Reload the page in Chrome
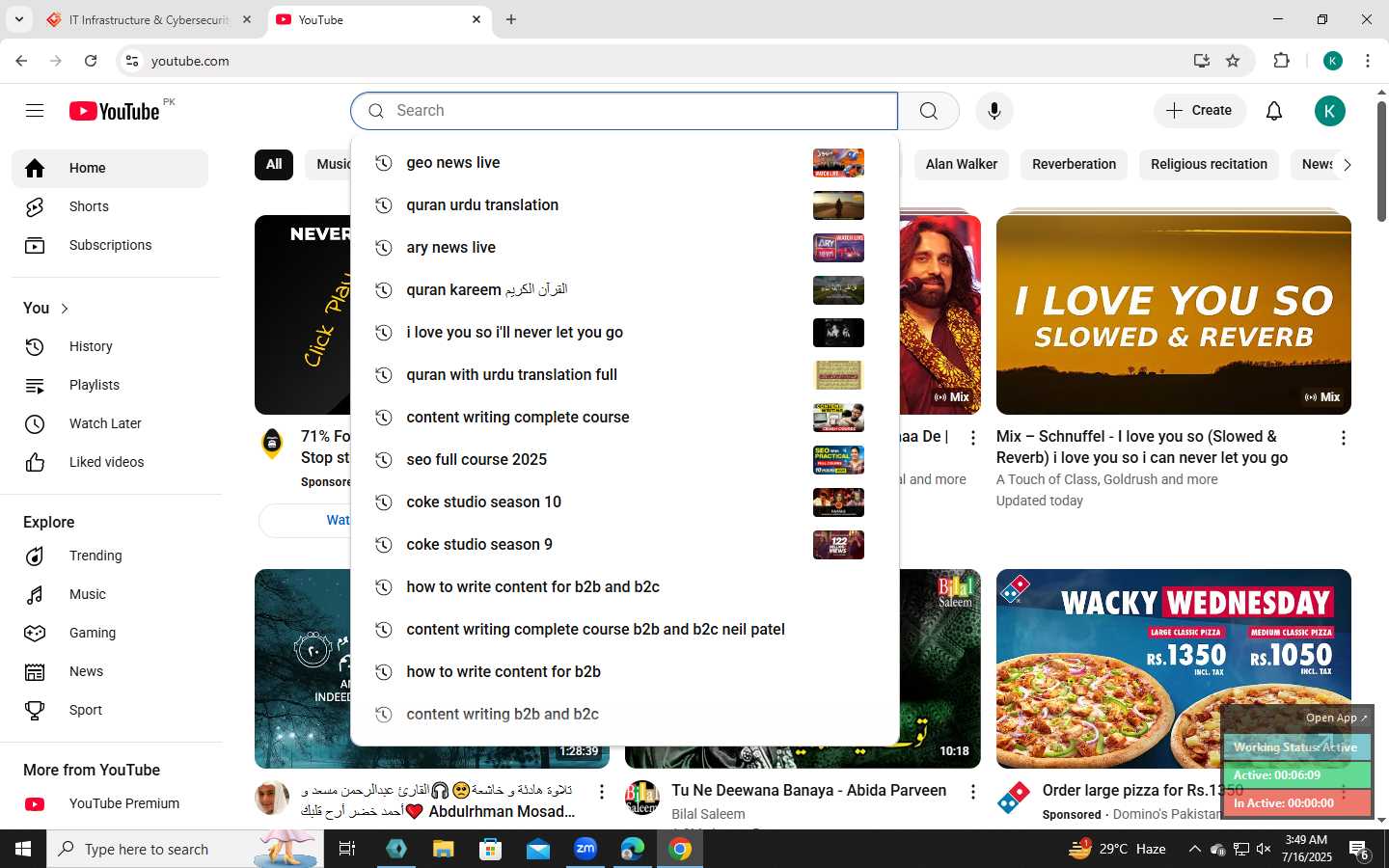The height and width of the screenshot is (868, 1389). tap(91, 61)
